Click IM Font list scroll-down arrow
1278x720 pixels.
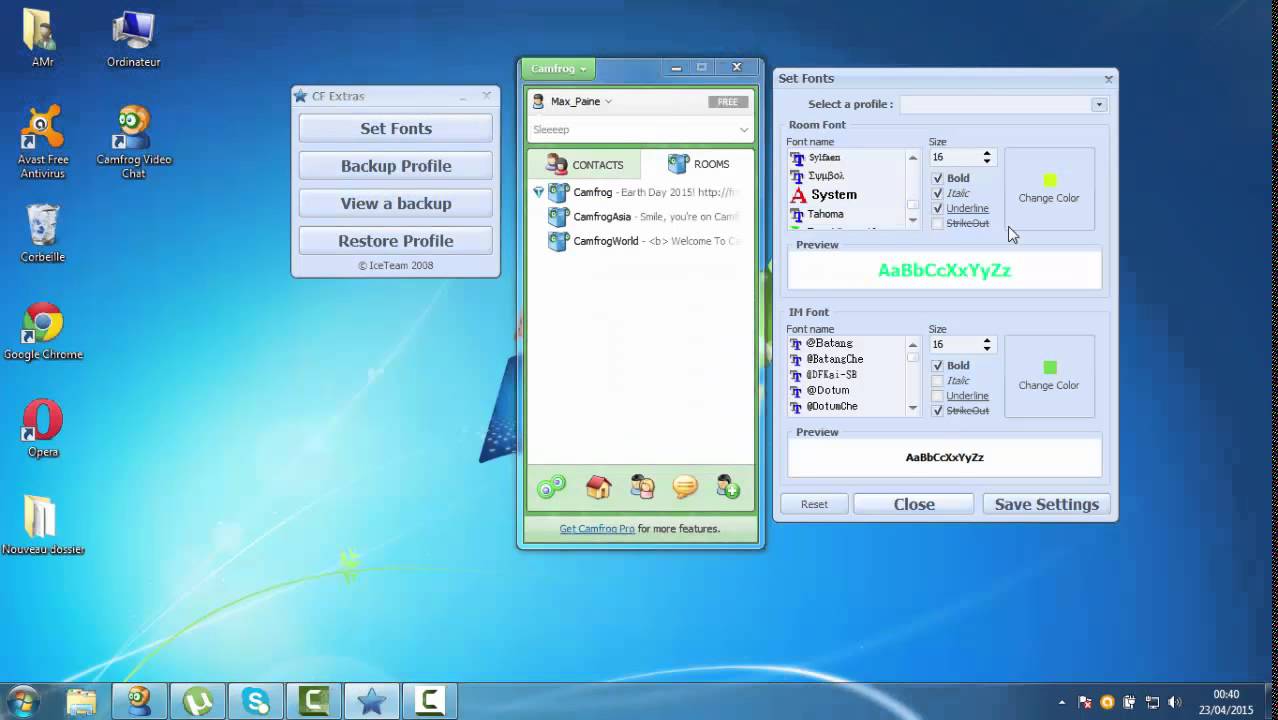(x=912, y=407)
